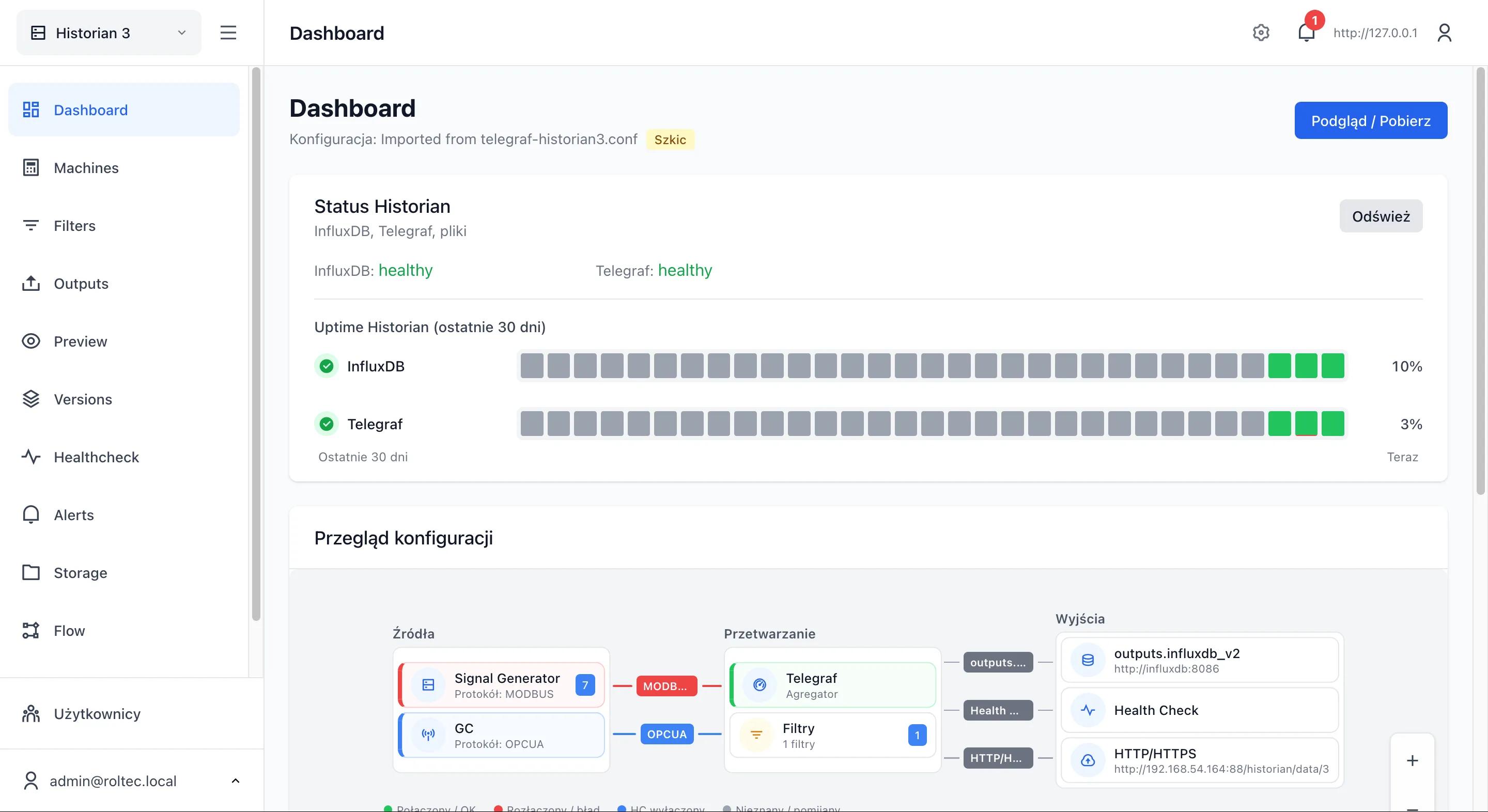
Task: Open Użytkownicy users page
Action: click(x=123, y=714)
